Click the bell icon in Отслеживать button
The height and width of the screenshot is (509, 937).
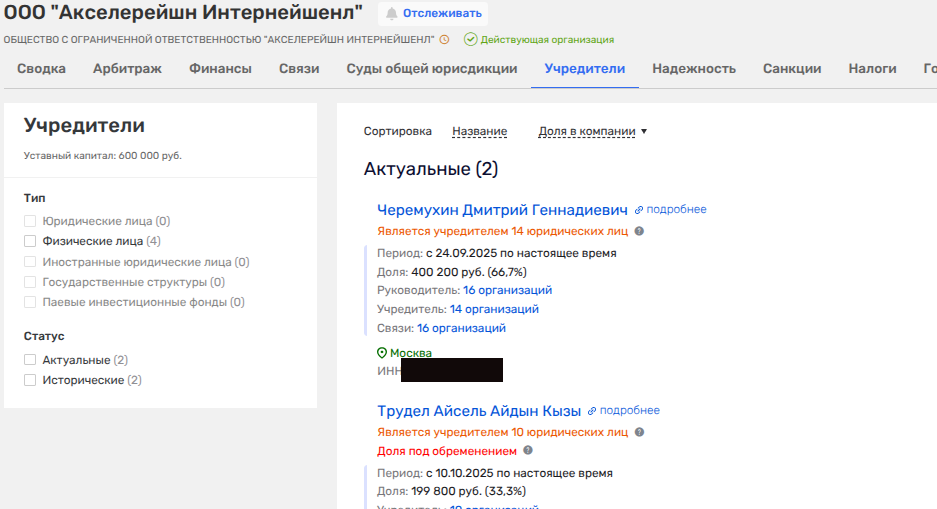(x=391, y=14)
